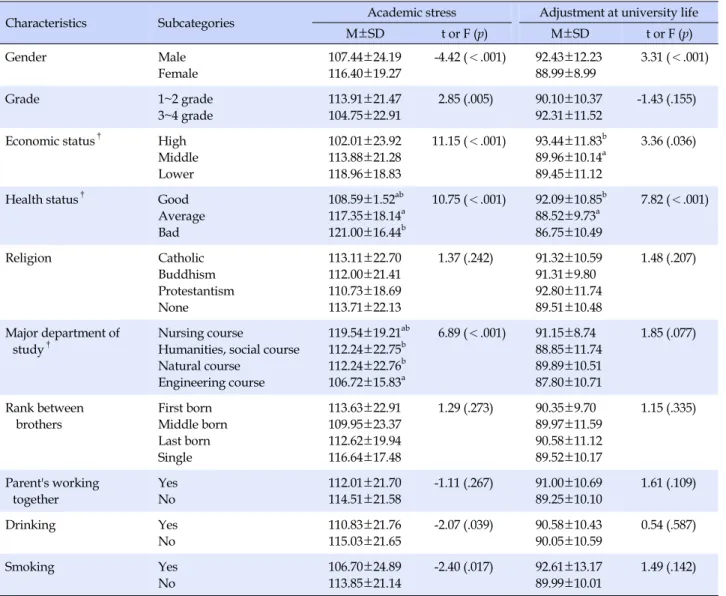Click the '1.29 (.273)' statistic
The width and height of the screenshot is (726, 596).
pyautogui.click(x=465, y=408)
